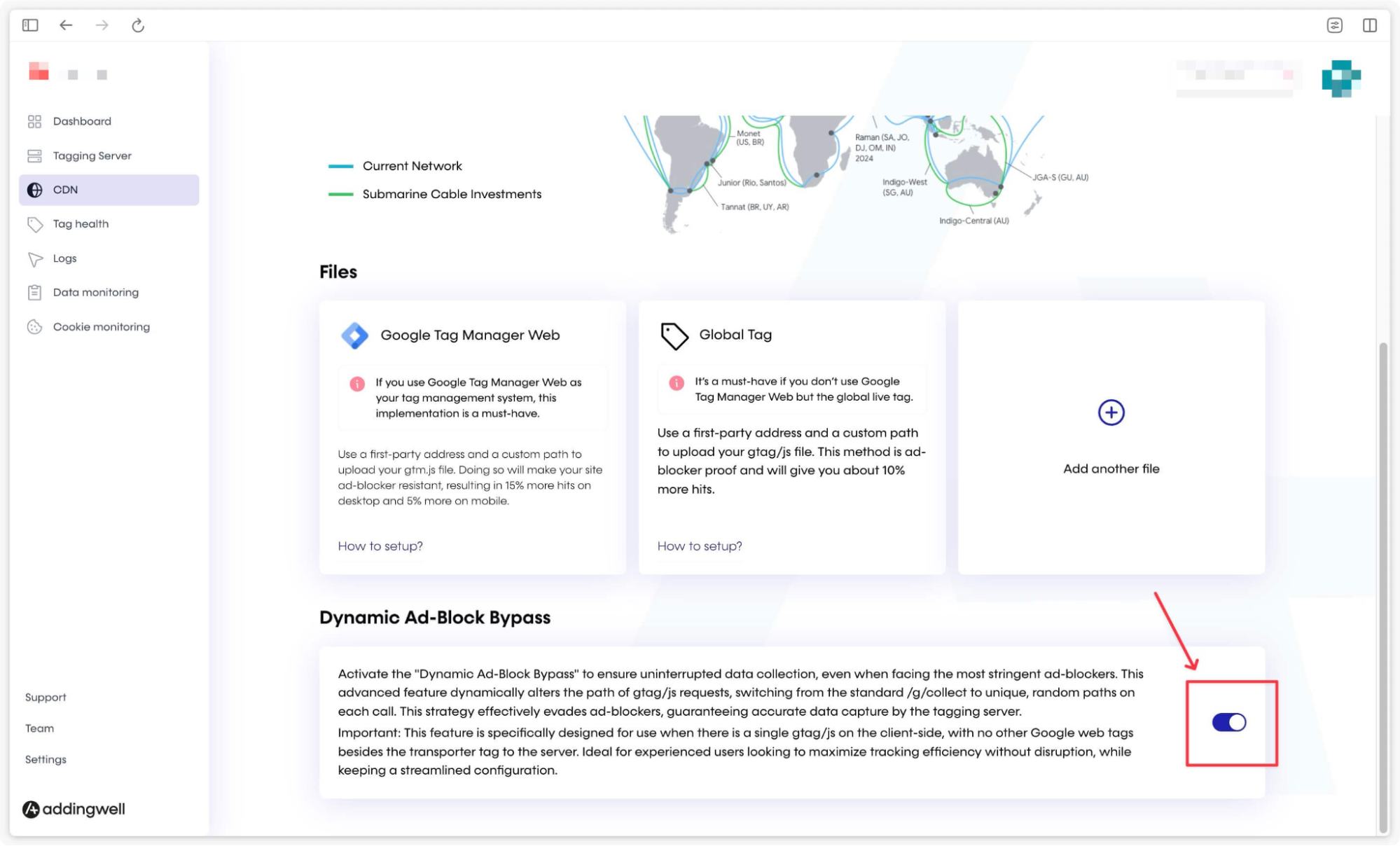Viewport: 1400px width, 846px height.
Task: Click the info icon in GTM Web card
Action: (357, 383)
